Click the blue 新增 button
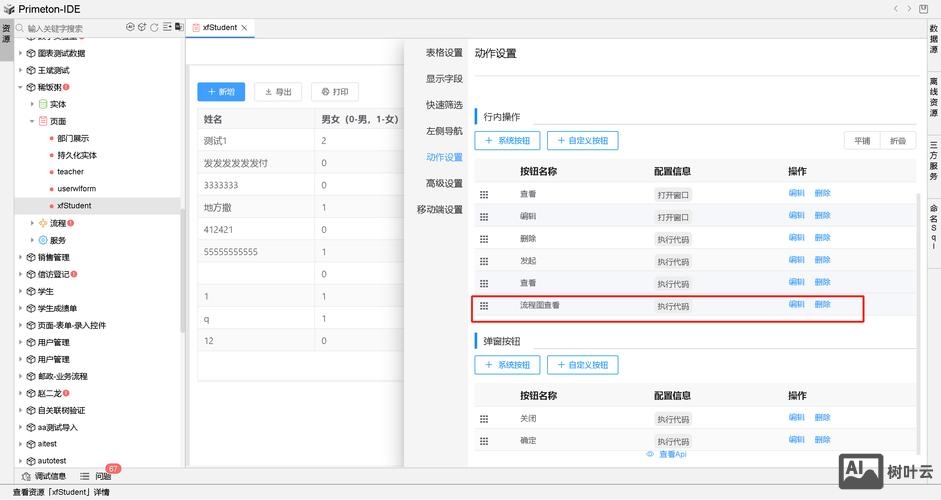 tap(221, 92)
